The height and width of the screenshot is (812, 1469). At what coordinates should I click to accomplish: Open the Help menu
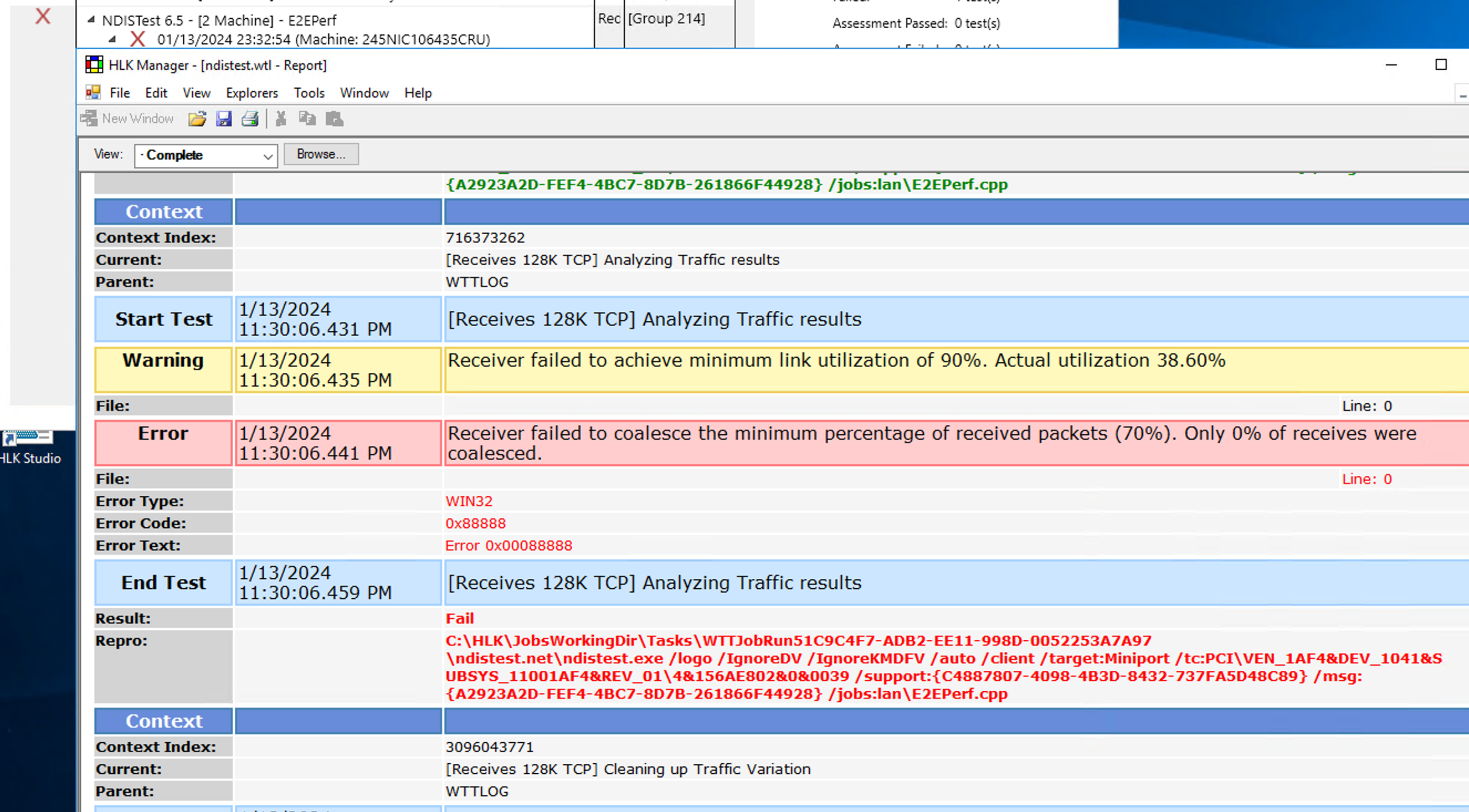pyautogui.click(x=418, y=93)
